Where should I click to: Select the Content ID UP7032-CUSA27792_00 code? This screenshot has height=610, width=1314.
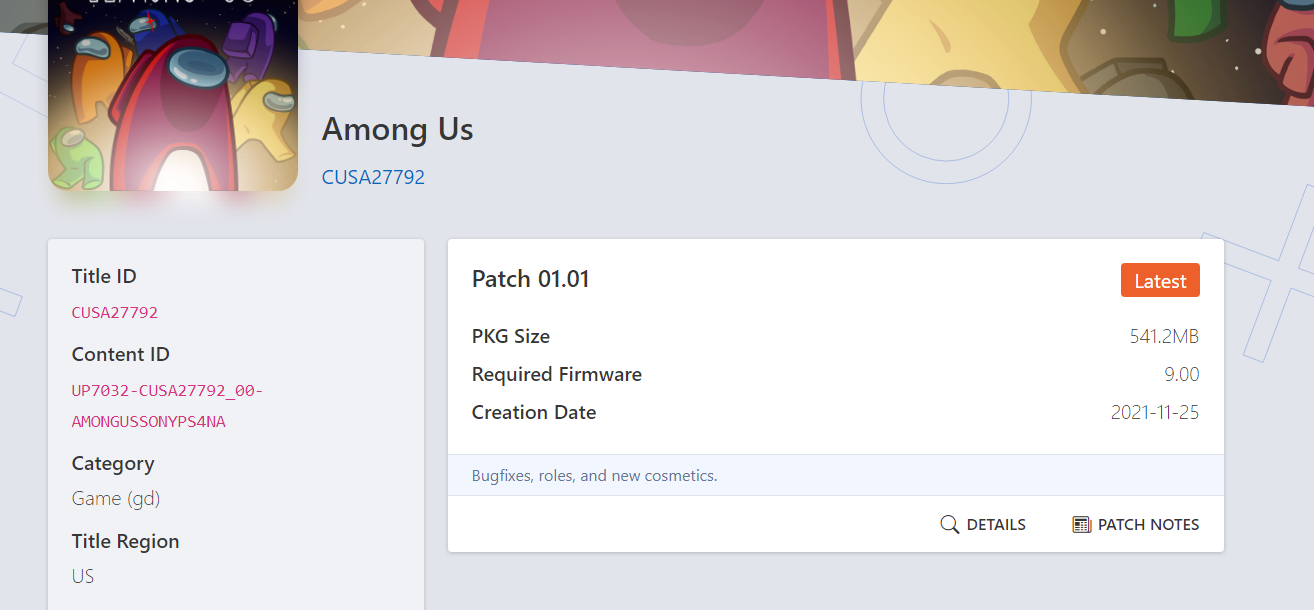[x=168, y=391]
